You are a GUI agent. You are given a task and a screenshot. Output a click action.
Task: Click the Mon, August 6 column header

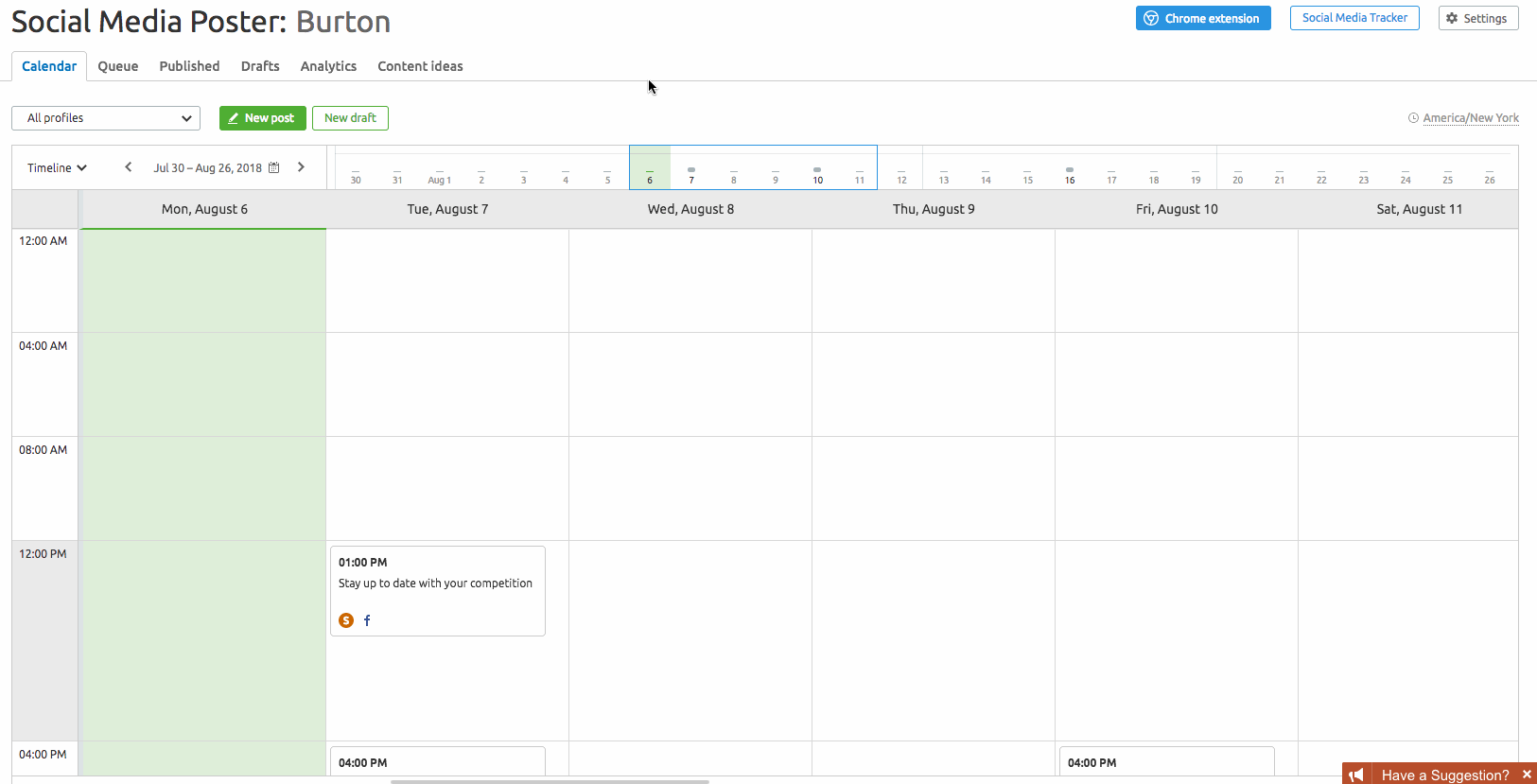[204, 209]
